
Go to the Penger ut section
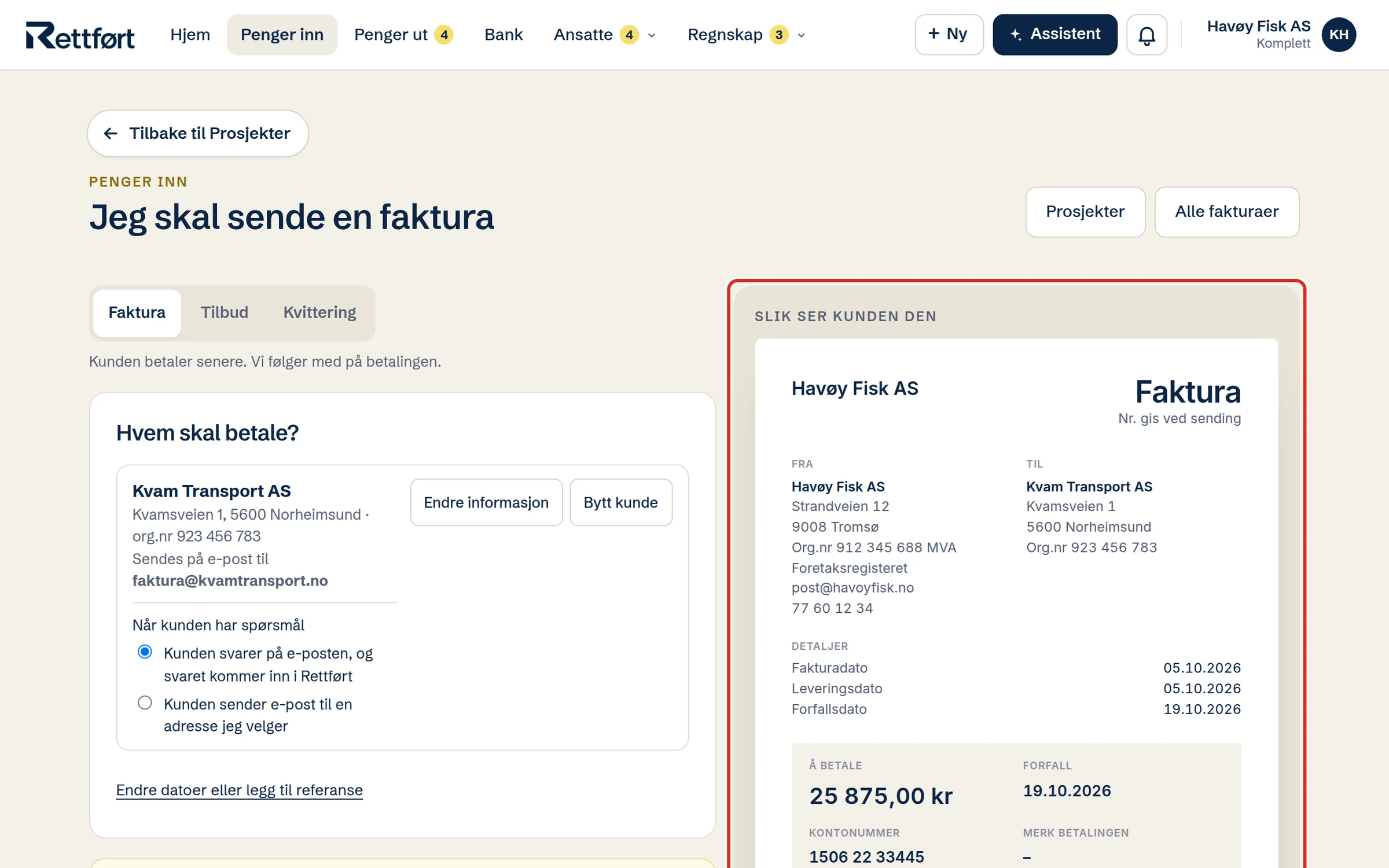point(391,35)
